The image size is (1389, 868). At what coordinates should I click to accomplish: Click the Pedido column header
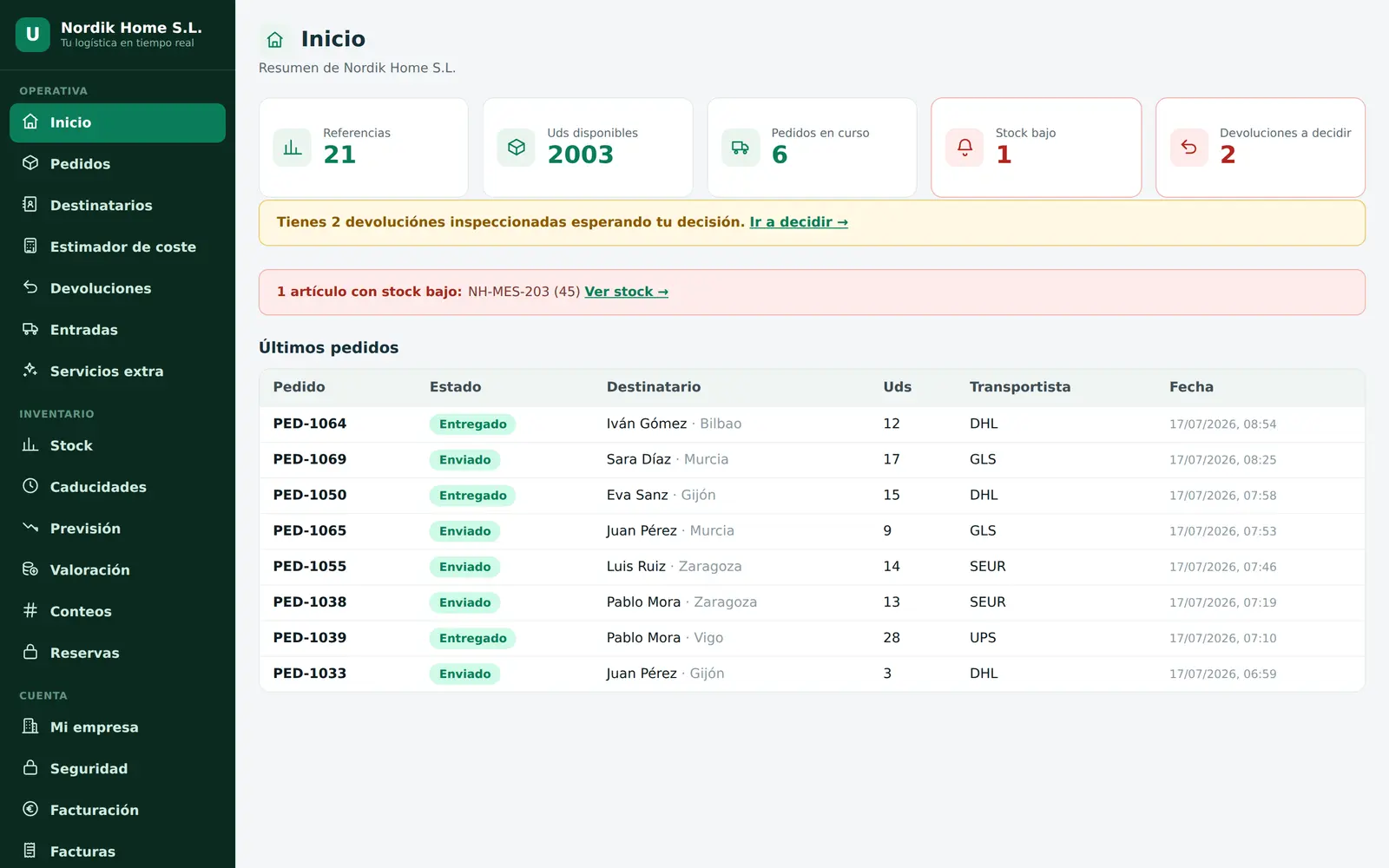[299, 387]
